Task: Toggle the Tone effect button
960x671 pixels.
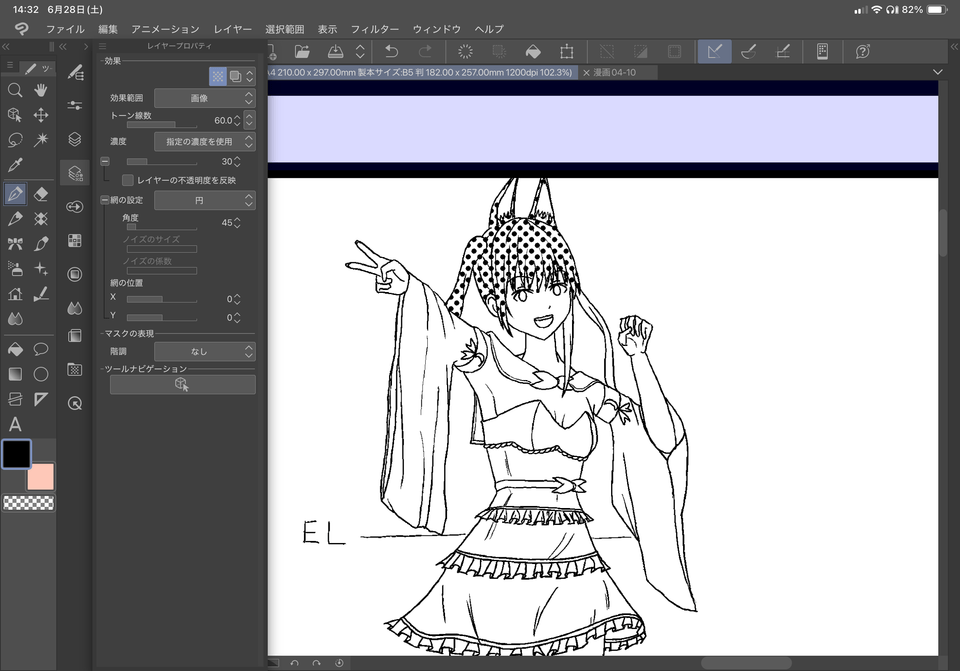Action: [218, 77]
